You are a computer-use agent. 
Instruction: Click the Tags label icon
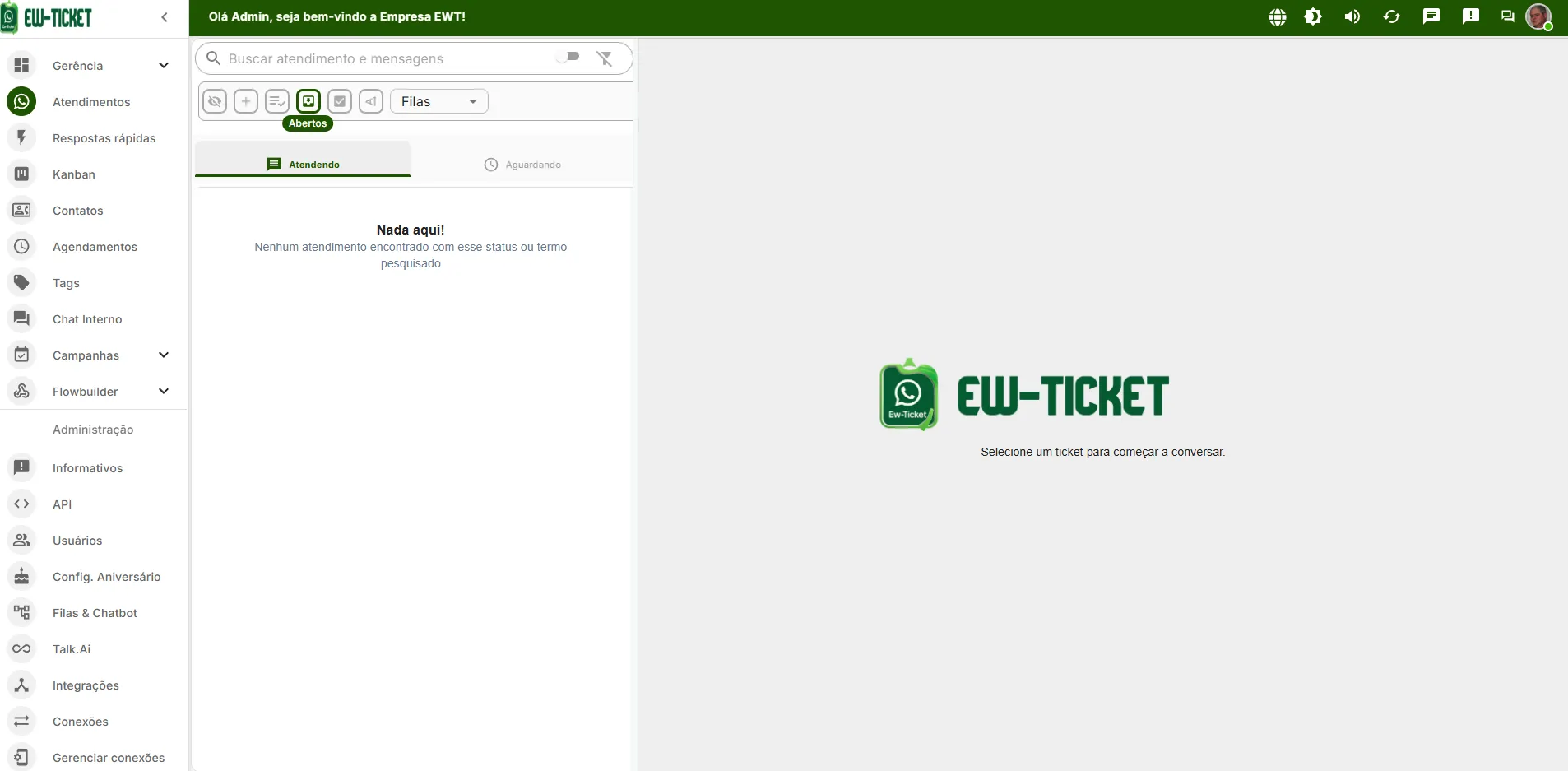click(x=22, y=283)
